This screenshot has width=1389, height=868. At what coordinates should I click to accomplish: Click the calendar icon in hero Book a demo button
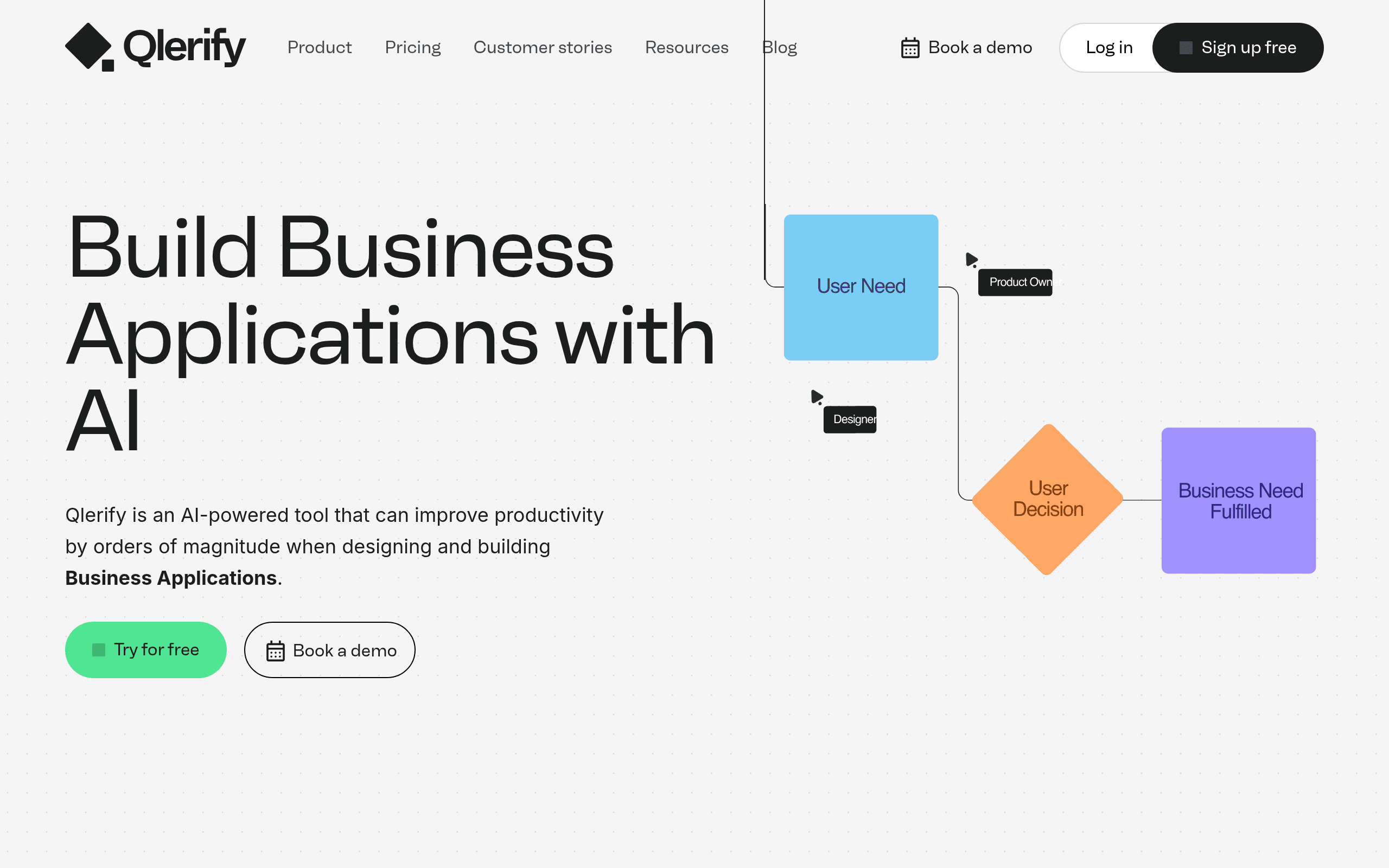[276, 650]
